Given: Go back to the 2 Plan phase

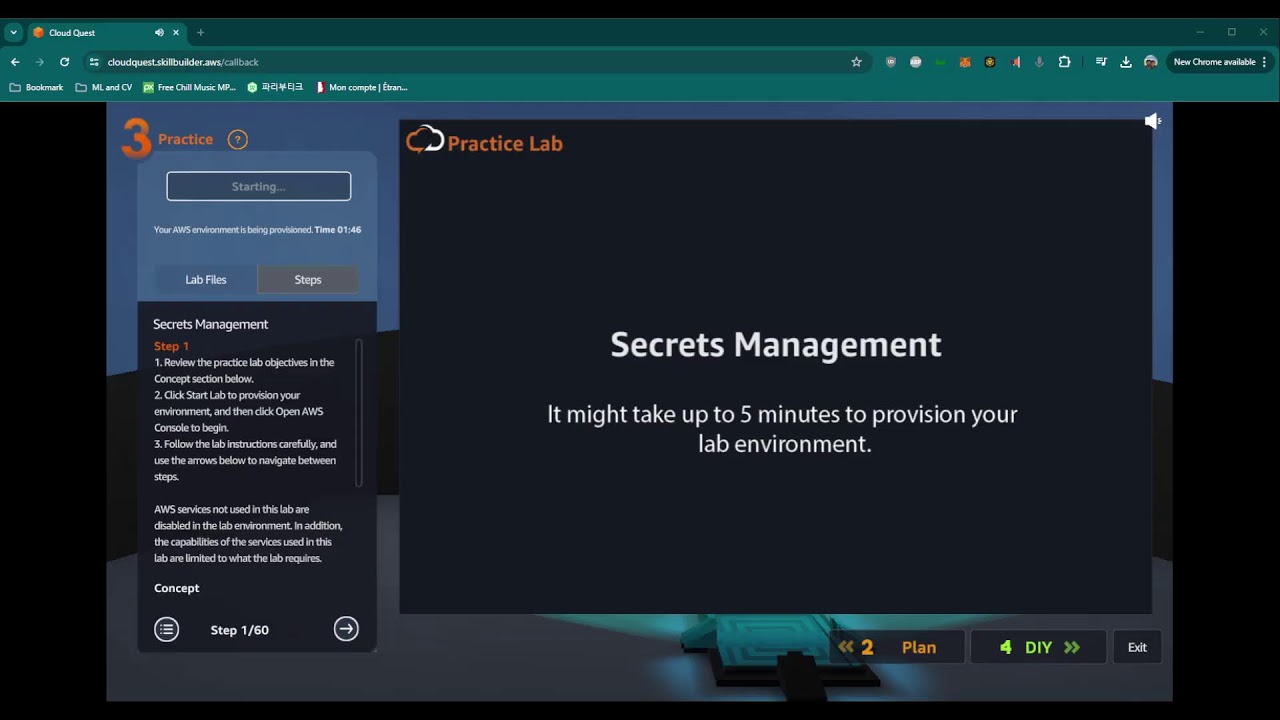Looking at the screenshot, I should [896, 647].
